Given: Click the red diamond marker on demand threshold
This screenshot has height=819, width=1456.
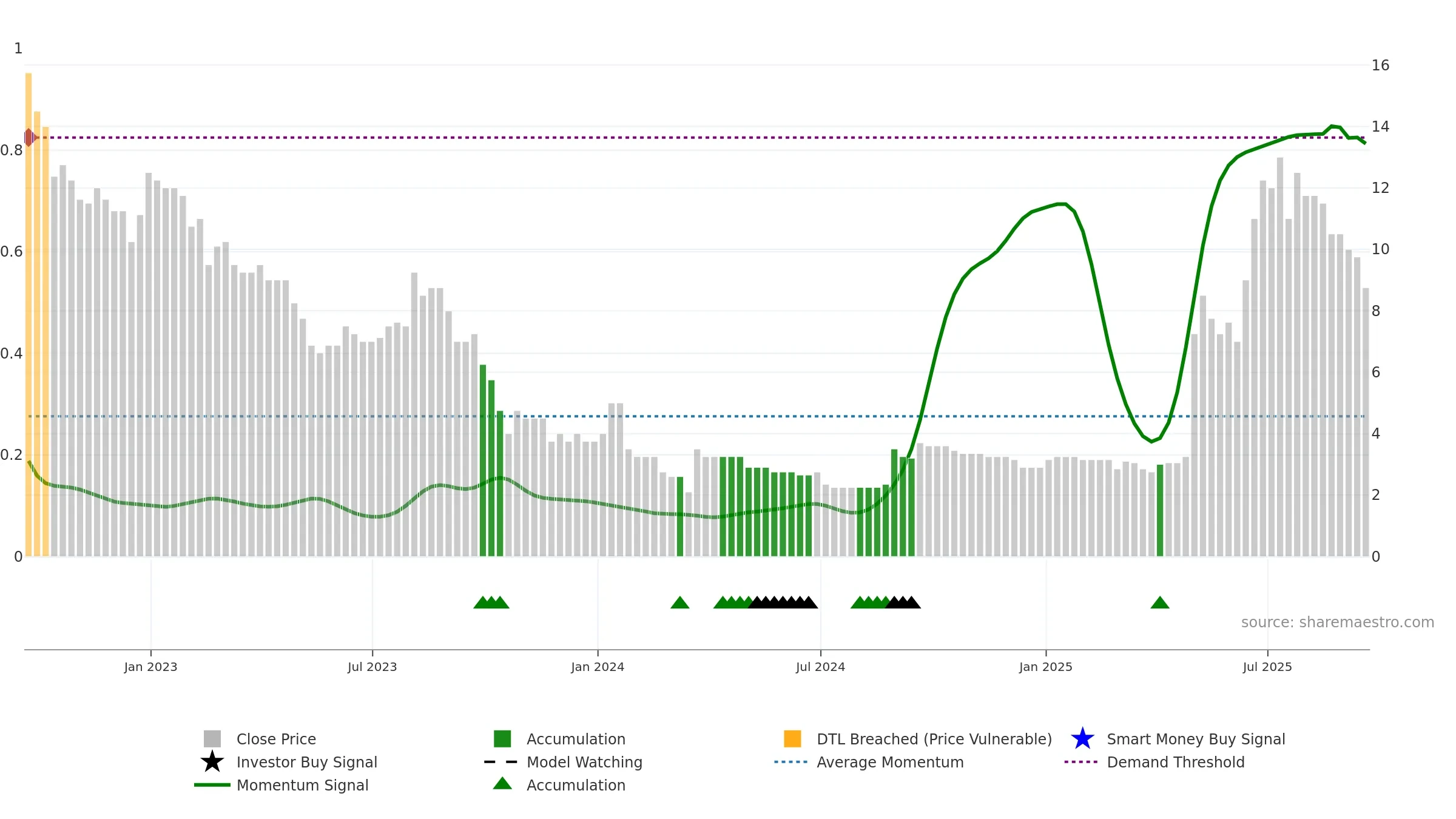Looking at the screenshot, I should 29,138.
